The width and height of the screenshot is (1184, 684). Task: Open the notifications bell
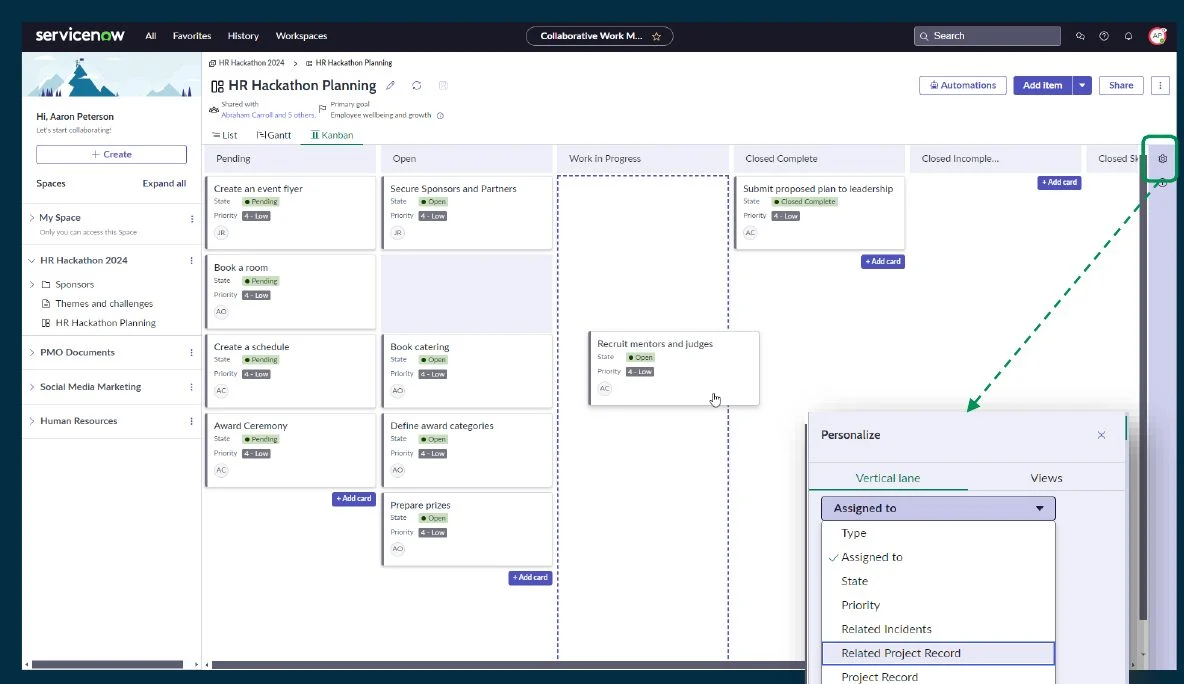(1128, 36)
